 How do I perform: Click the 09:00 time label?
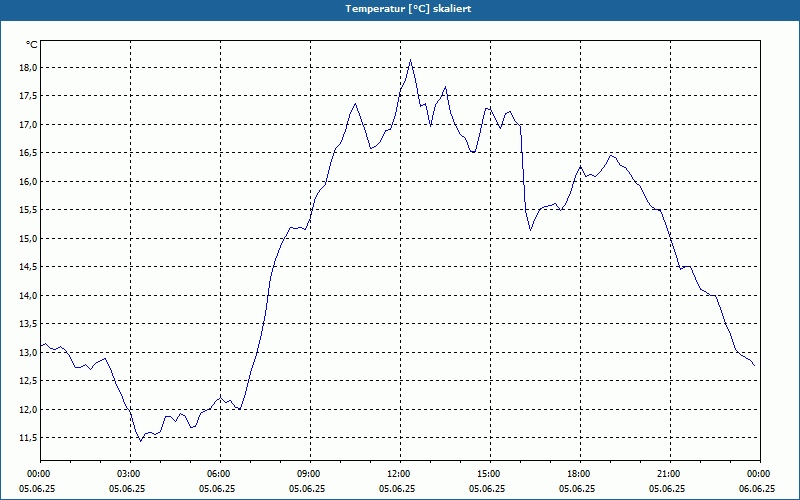pos(310,474)
